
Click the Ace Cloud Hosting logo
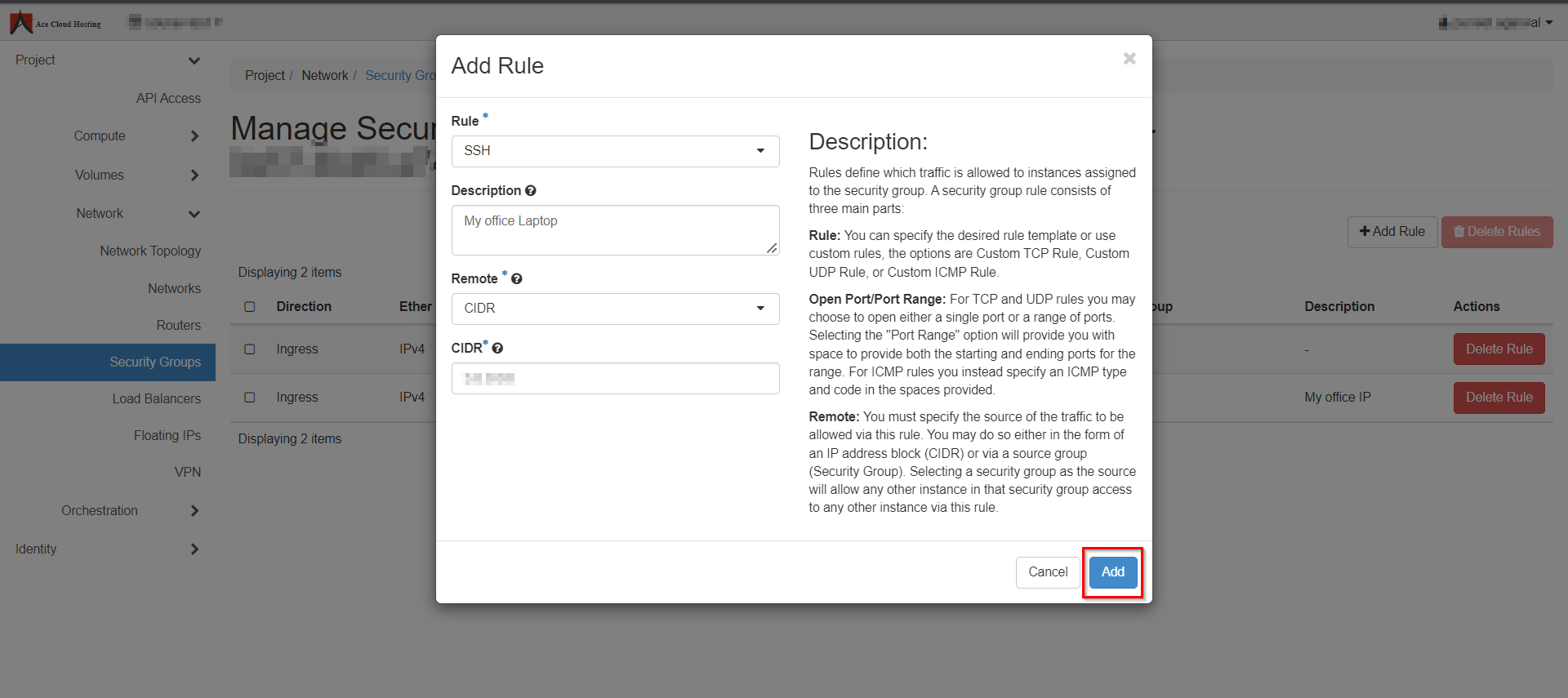click(56, 23)
